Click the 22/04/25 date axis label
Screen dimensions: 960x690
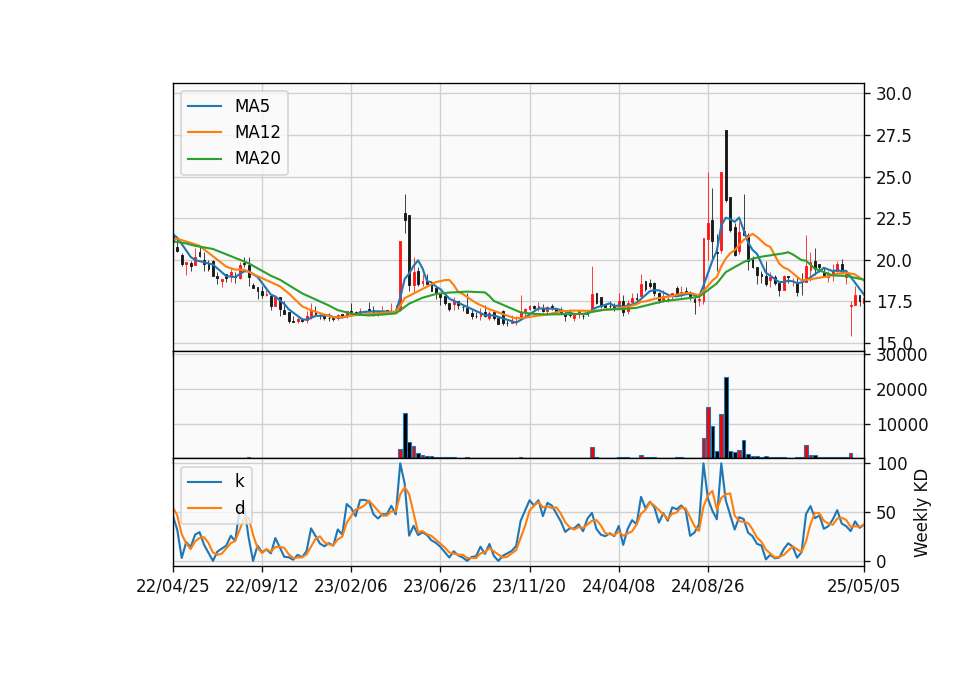(173, 586)
